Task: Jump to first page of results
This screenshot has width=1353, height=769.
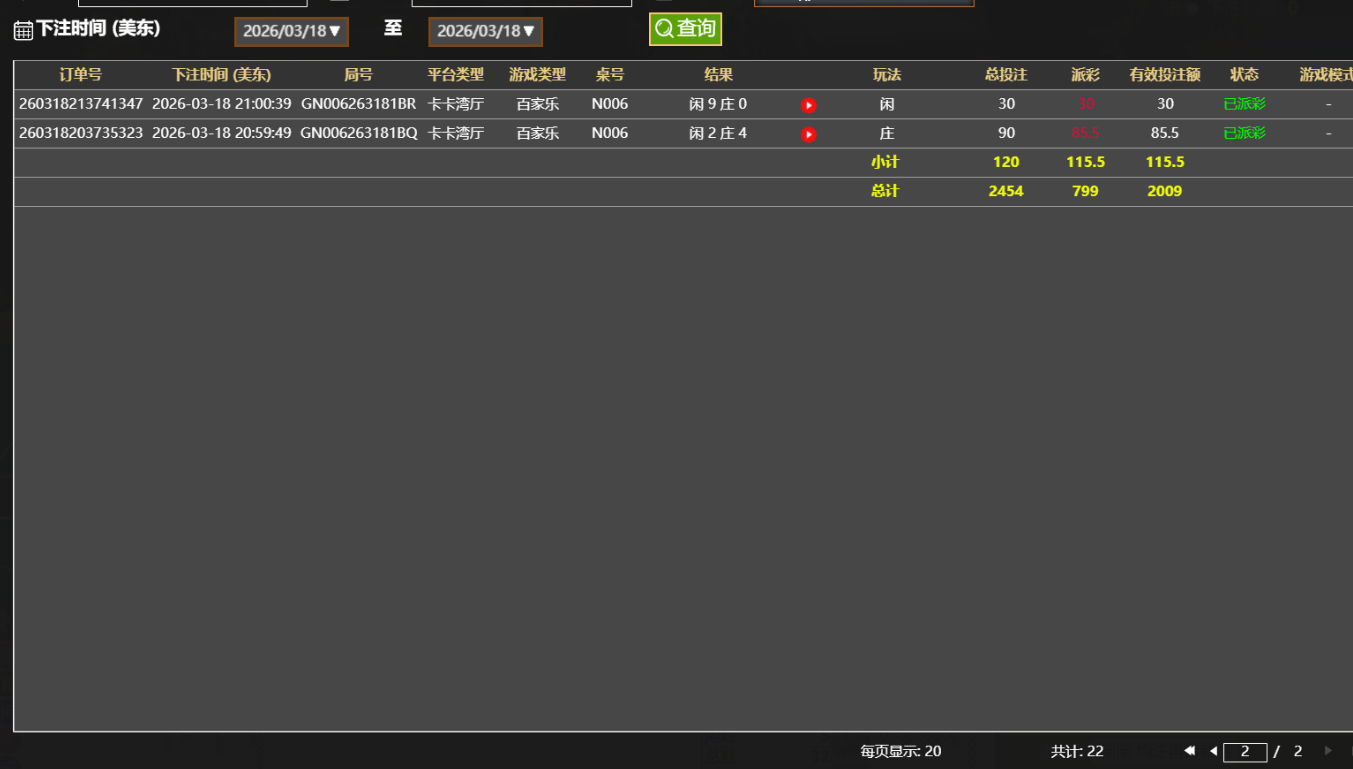Action: (x=1189, y=751)
